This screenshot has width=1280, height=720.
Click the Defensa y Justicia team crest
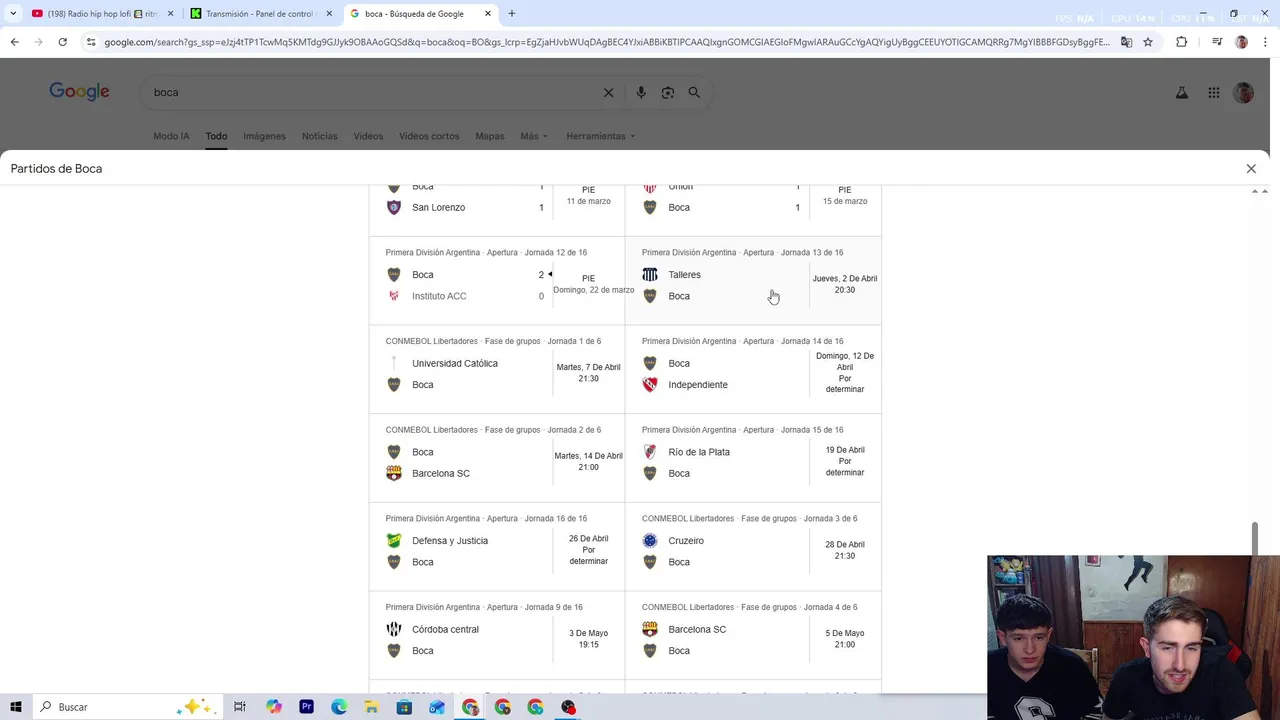(394, 541)
